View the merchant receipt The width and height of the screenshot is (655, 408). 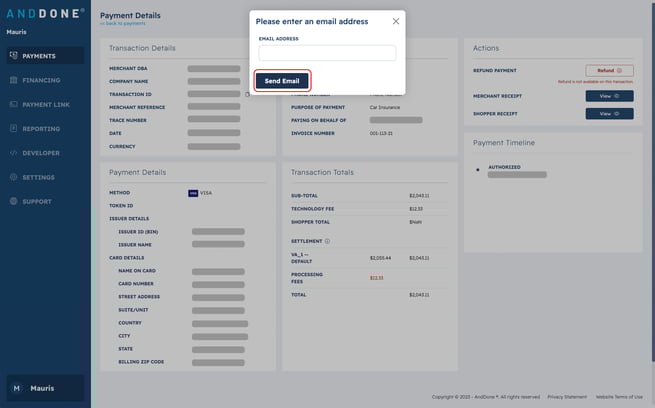tap(609, 96)
